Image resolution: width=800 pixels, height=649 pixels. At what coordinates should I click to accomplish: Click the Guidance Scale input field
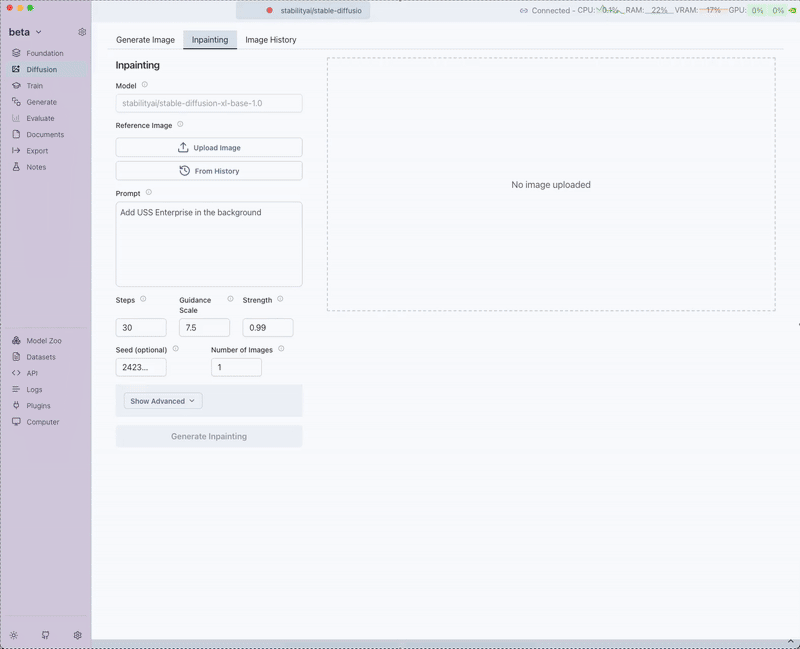click(204, 328)
